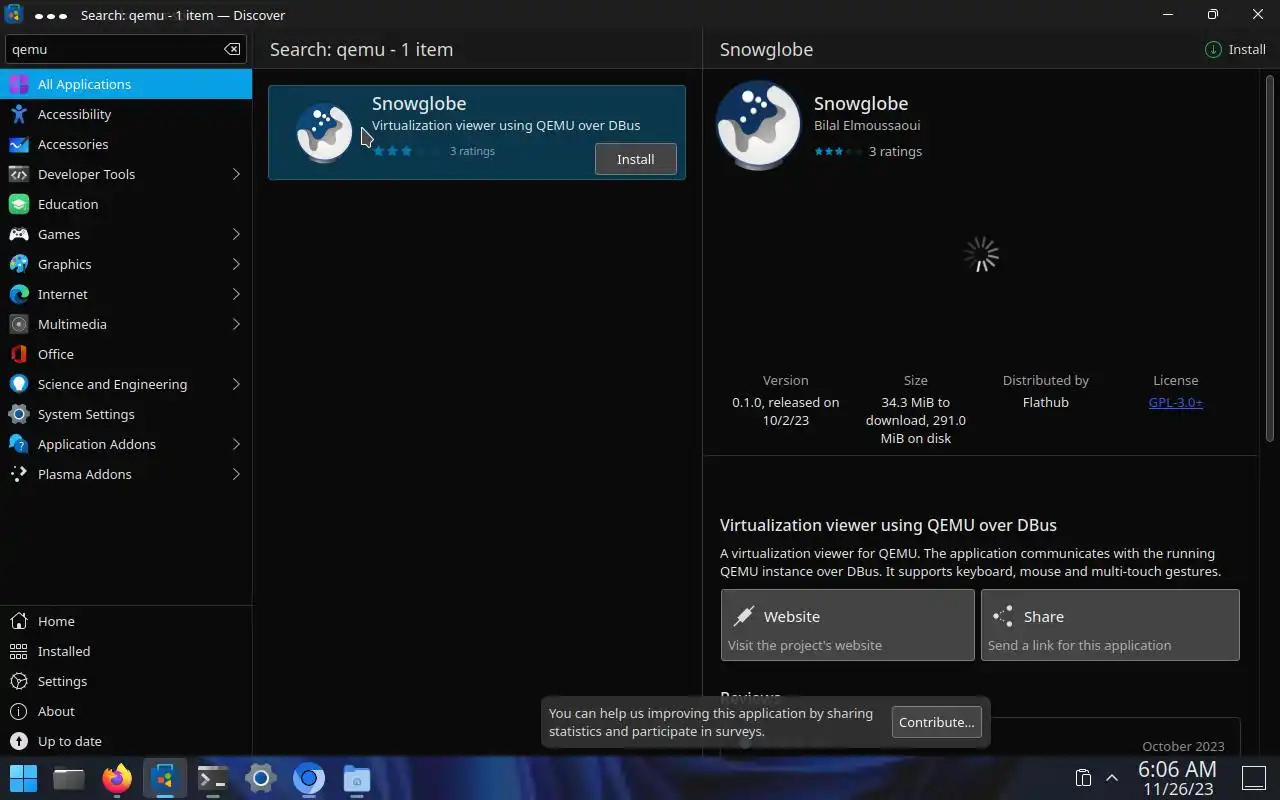Click the Flathub distributor text
This screenshot has width=1280, height=800.
pyautogui.click(x=1045, y=402)
